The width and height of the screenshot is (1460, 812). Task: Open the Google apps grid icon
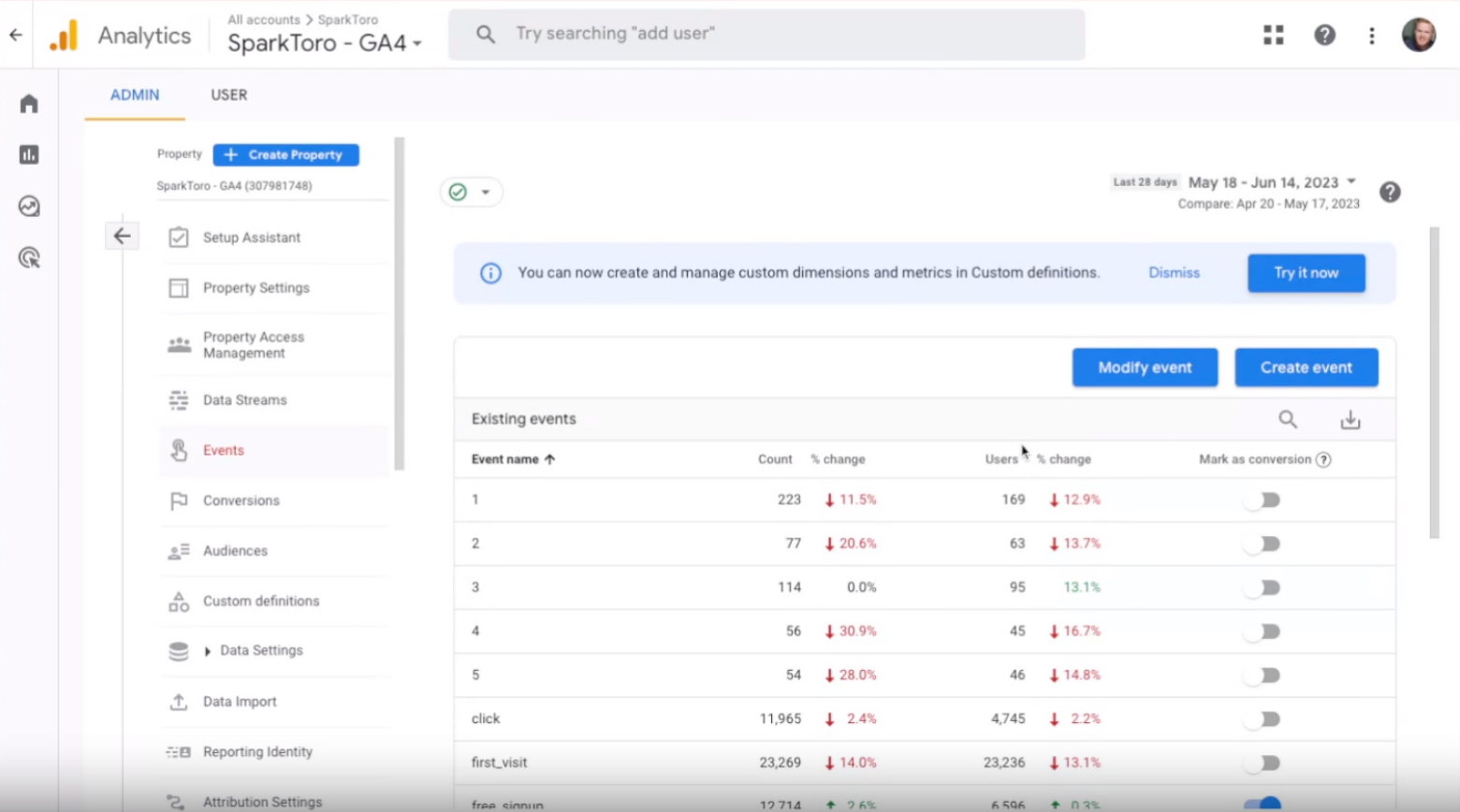(1273, 36)
